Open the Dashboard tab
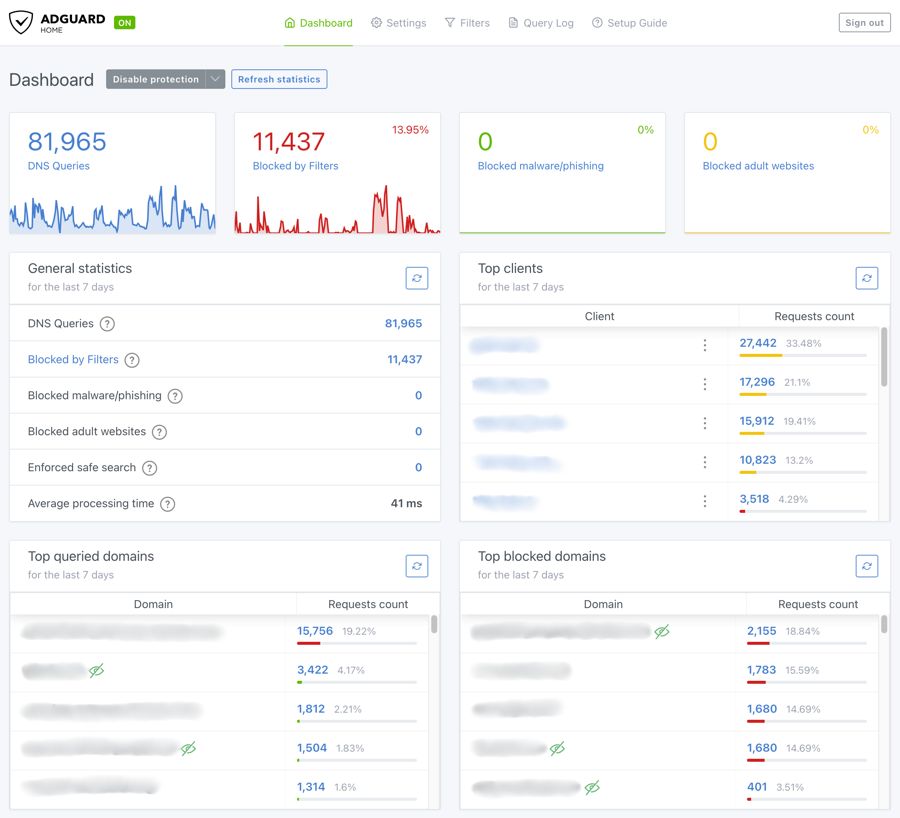Screen dimensions: 900x818 pos(319,23)
